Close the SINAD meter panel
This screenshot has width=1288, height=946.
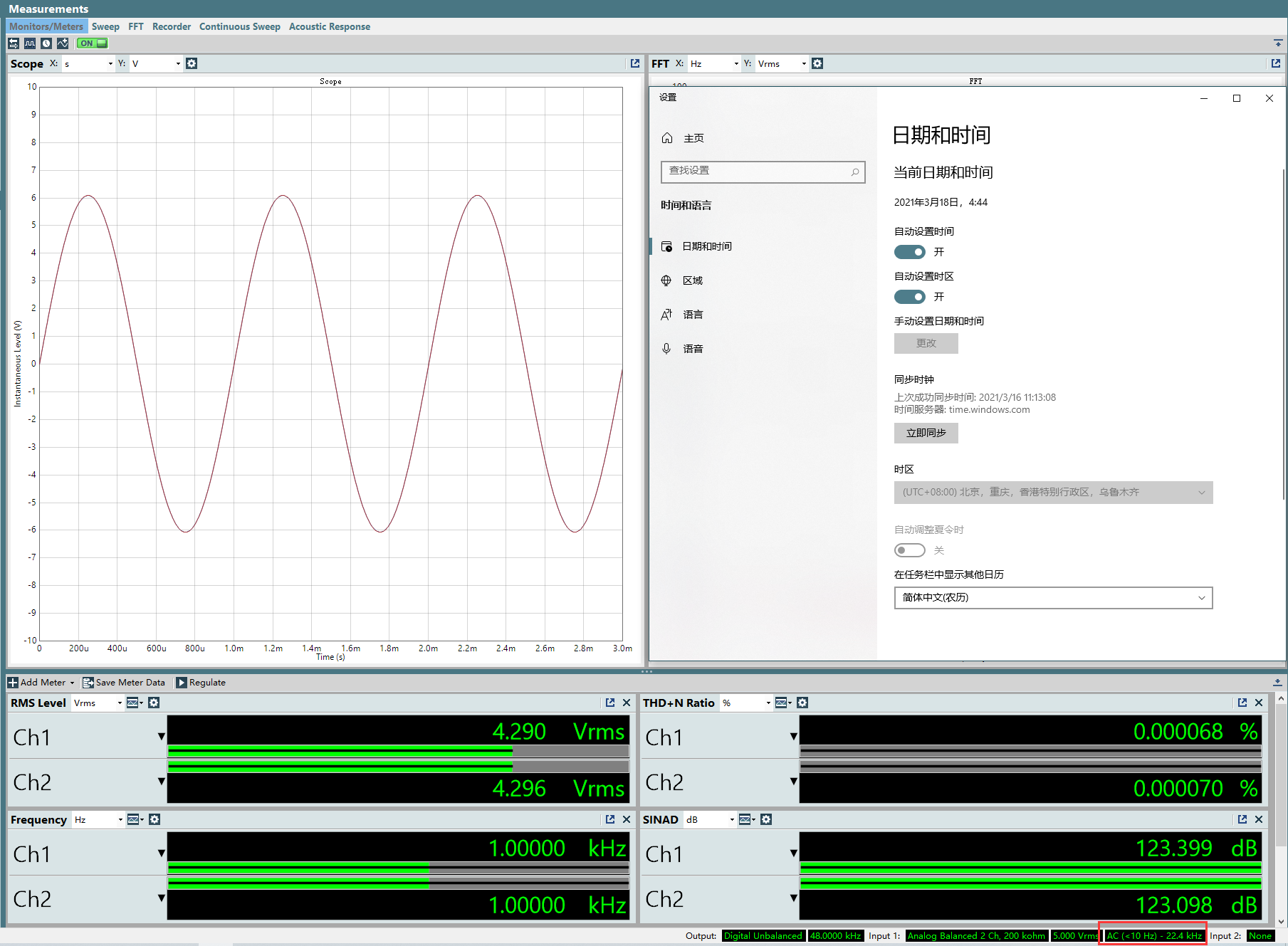[1259, 819]
